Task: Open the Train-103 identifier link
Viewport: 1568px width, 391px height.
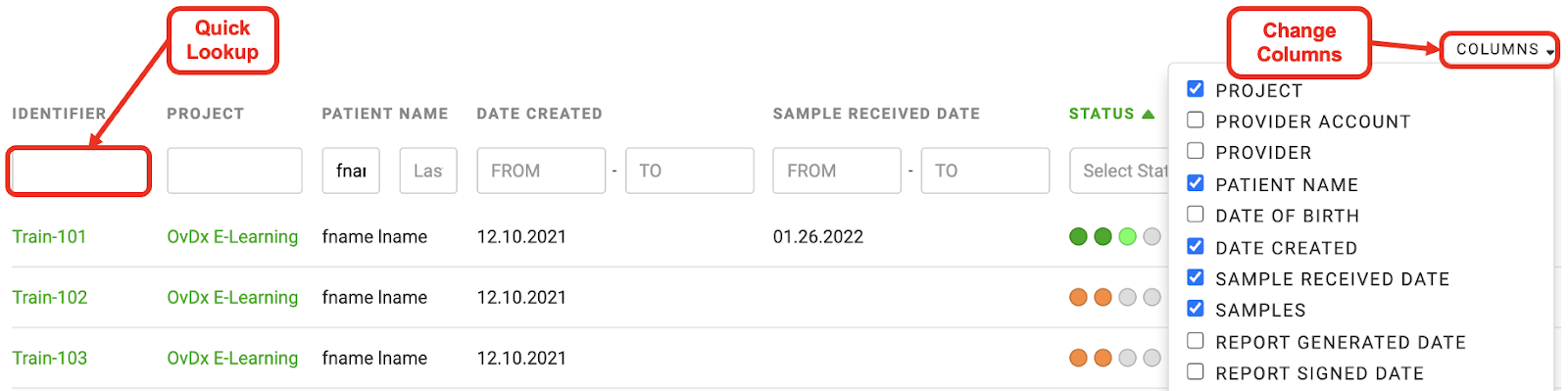Action: pyautogui.click(x=49, y=358)
